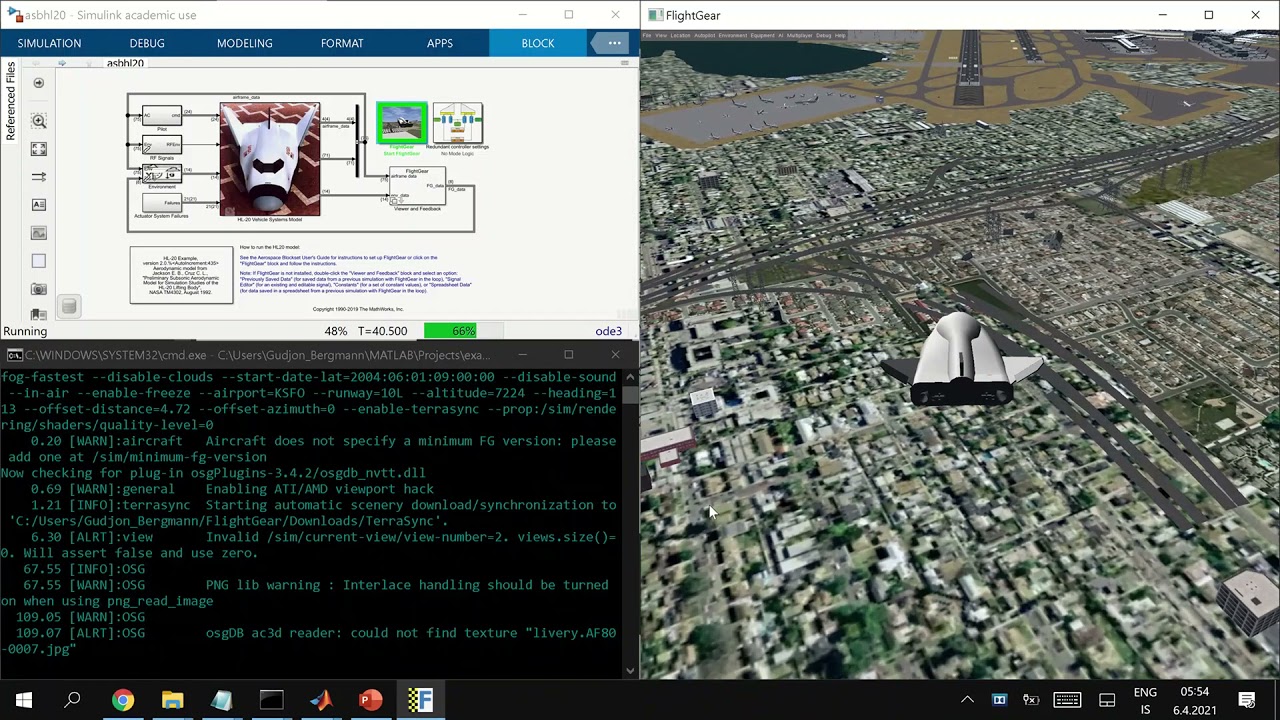Screen dimensions: 1280x720
Task: Open the Environment menu in FlightGear
Action: 733,35
